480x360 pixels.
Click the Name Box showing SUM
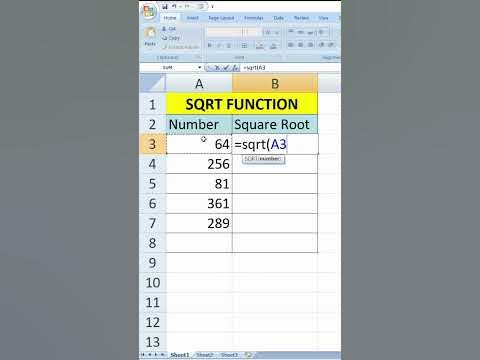(x=169, y=68)
